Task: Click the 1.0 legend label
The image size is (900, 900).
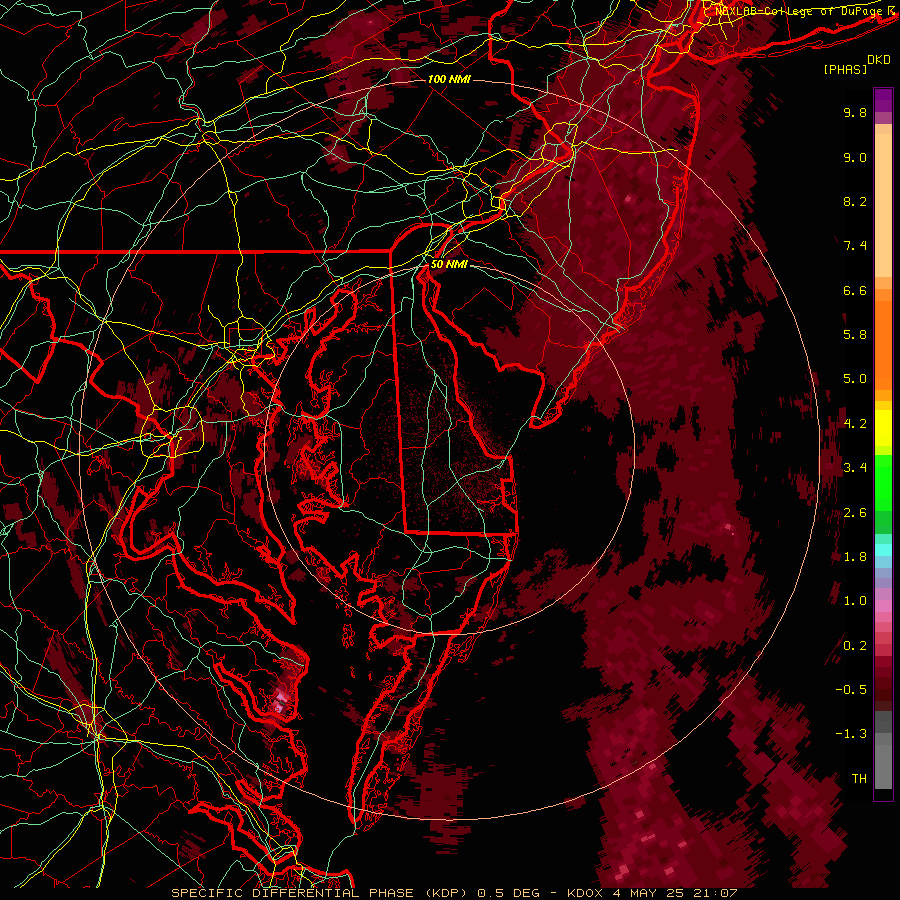Action: coord(855,601)
